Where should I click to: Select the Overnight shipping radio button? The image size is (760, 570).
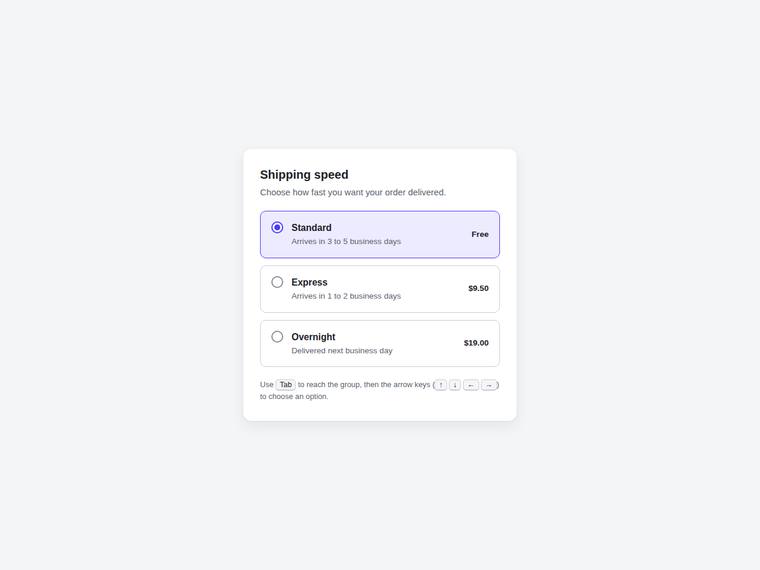pos(277,337)
